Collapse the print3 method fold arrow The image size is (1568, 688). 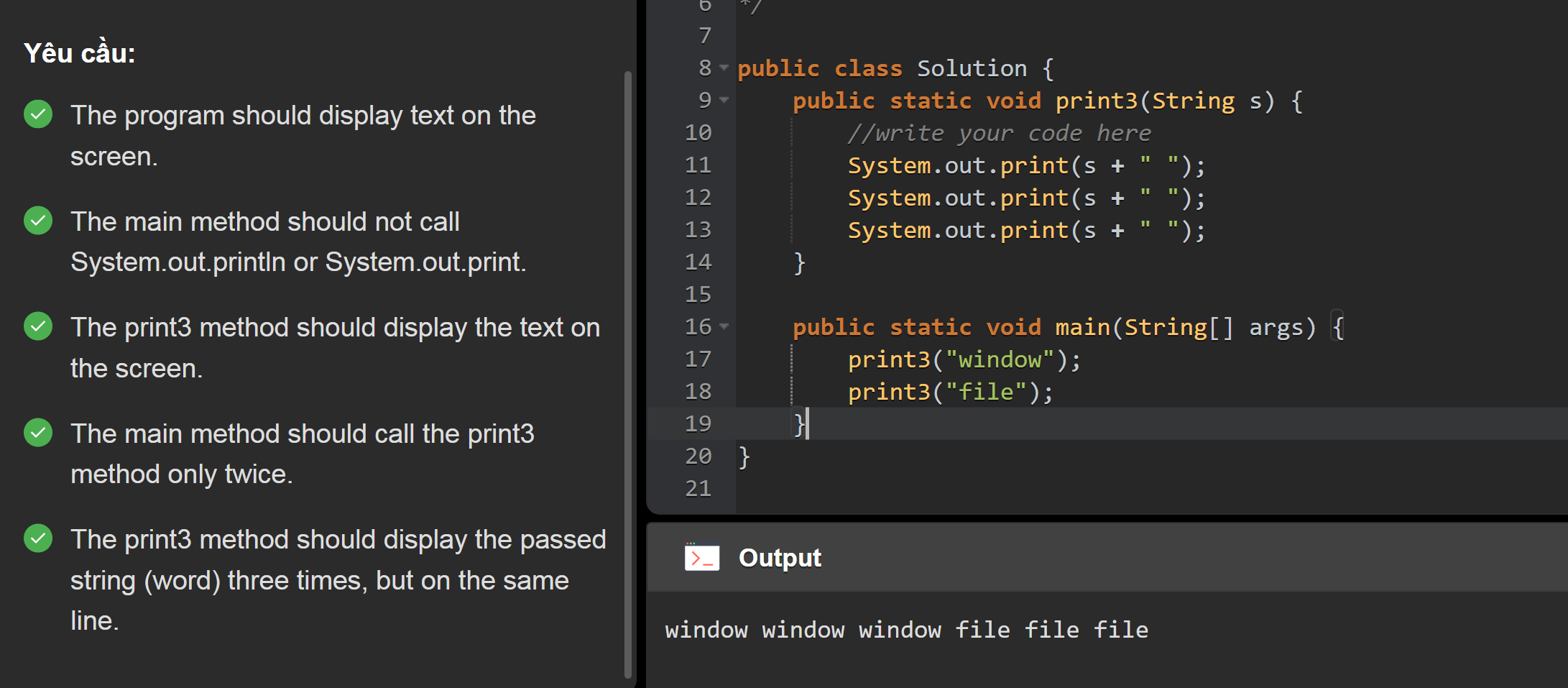click(724, 100)
